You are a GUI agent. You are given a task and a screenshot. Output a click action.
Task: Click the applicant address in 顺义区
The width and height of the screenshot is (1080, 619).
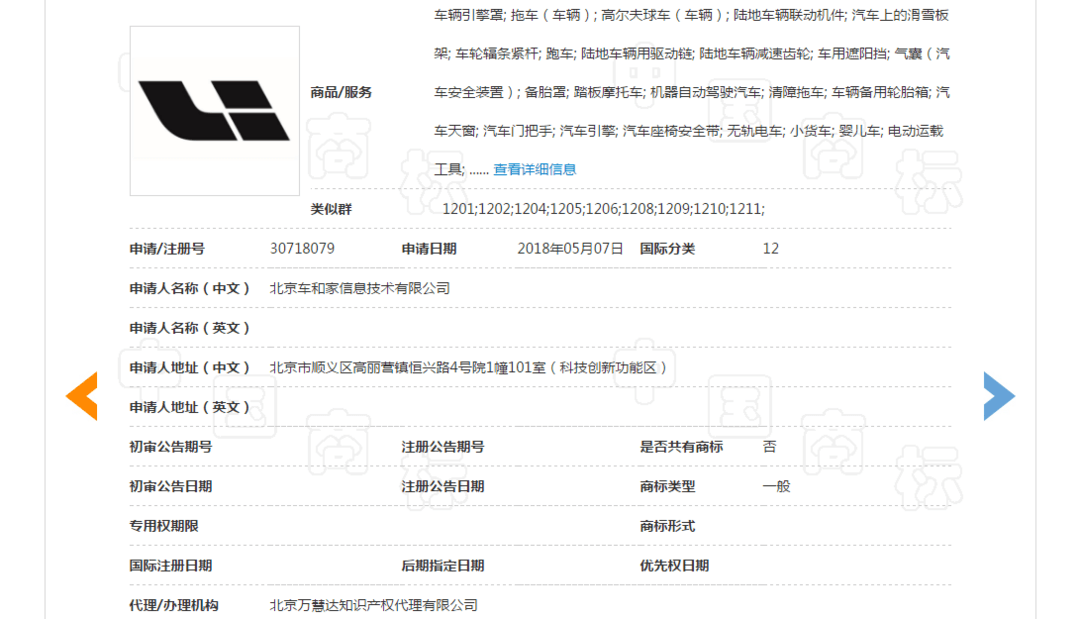468,368
